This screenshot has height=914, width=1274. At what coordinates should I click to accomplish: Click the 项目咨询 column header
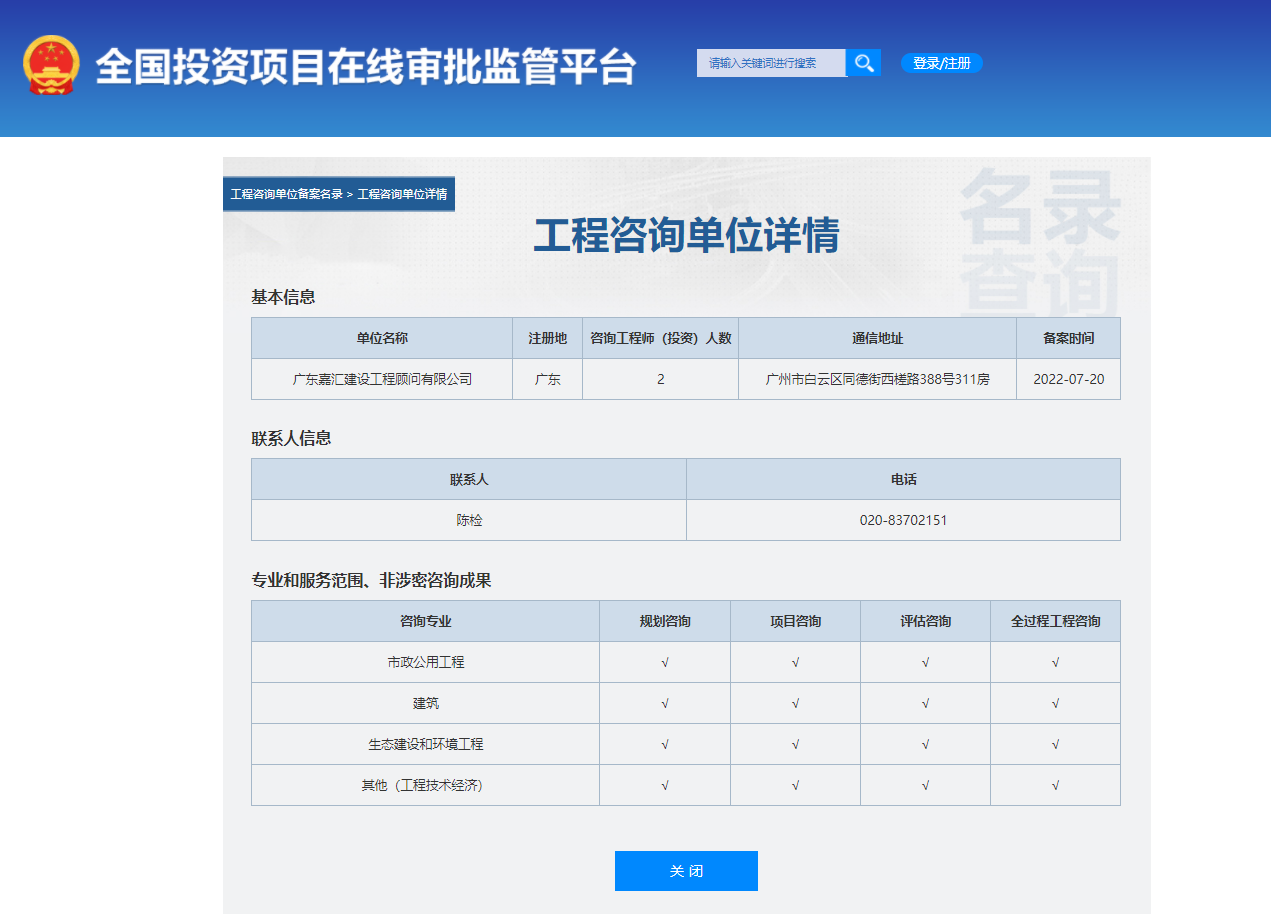click(x=796, y=621)
